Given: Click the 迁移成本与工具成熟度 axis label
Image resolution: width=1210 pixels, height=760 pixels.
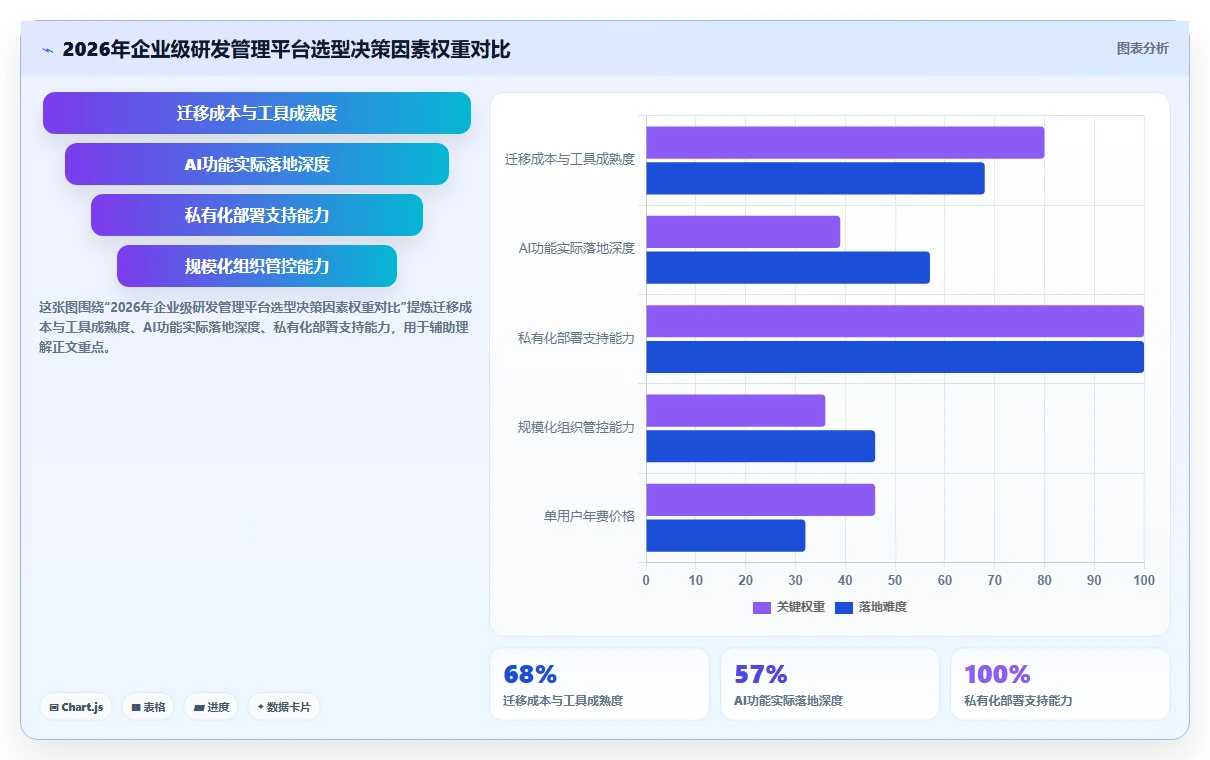Looking at the screenshot, I should (570, 160).
